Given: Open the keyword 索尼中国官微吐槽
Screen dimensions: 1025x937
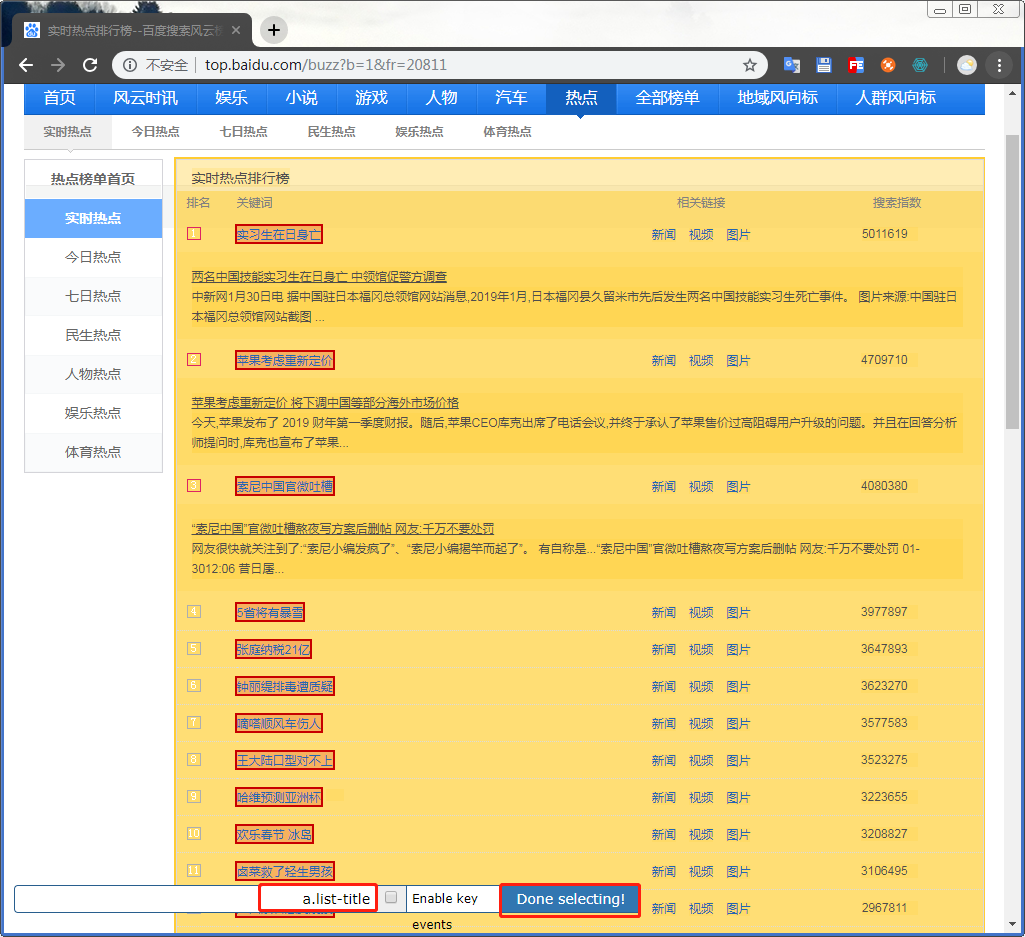Looking at the screenshot, I should pos(285,486).
